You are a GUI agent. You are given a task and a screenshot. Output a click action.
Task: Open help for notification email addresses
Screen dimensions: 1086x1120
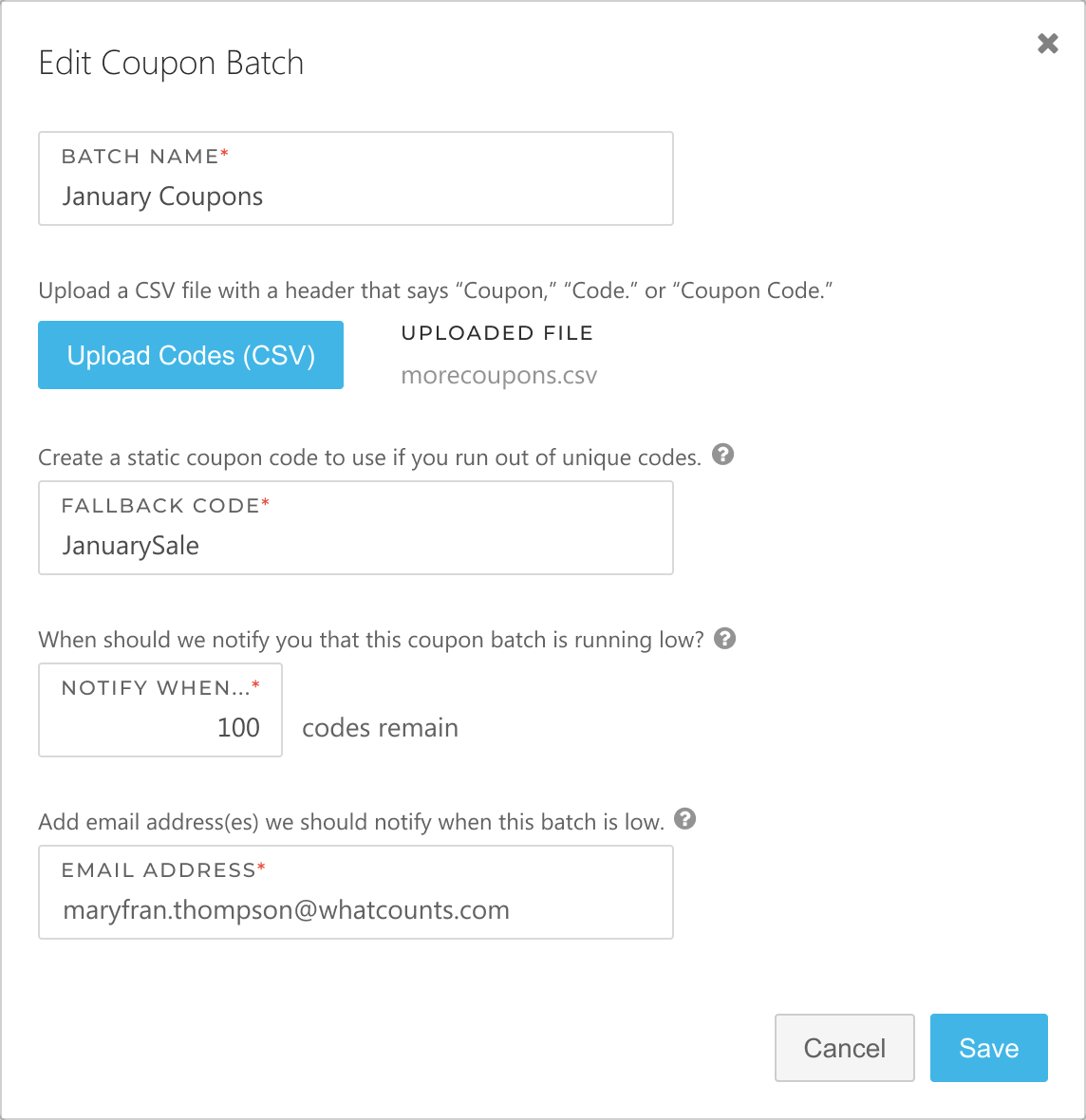click(x=684, y=819)
